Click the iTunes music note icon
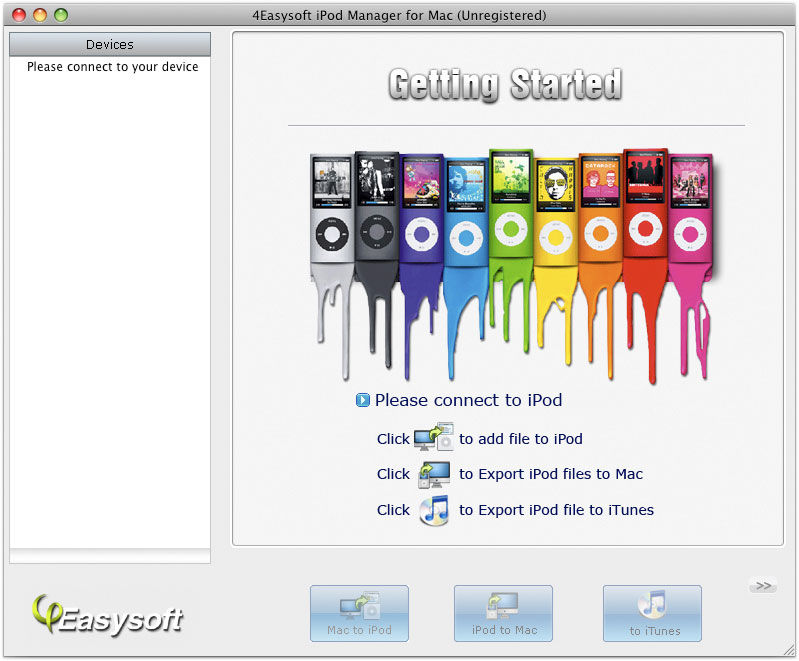Viewport: 799px width, 661px height. pos(434,510)
